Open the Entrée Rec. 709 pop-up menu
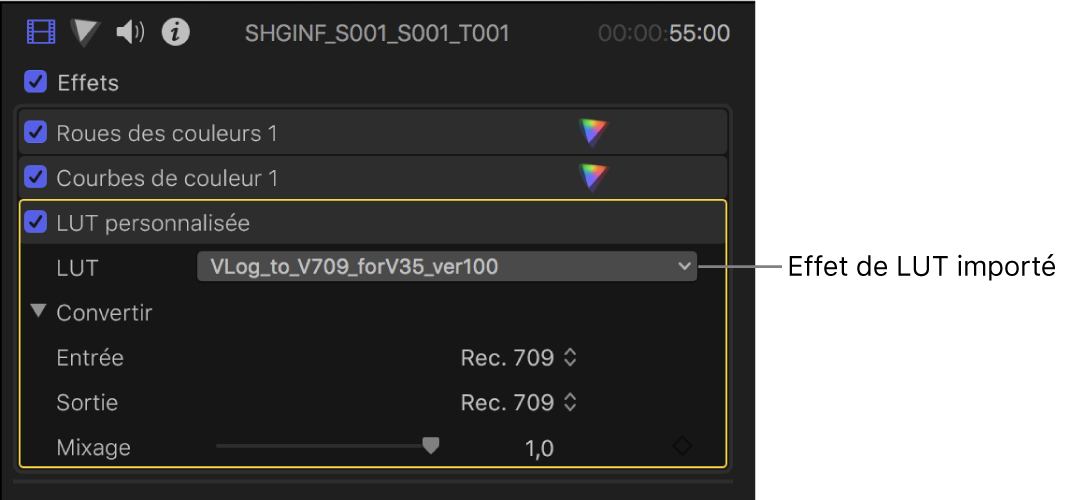 pos(518,357)
